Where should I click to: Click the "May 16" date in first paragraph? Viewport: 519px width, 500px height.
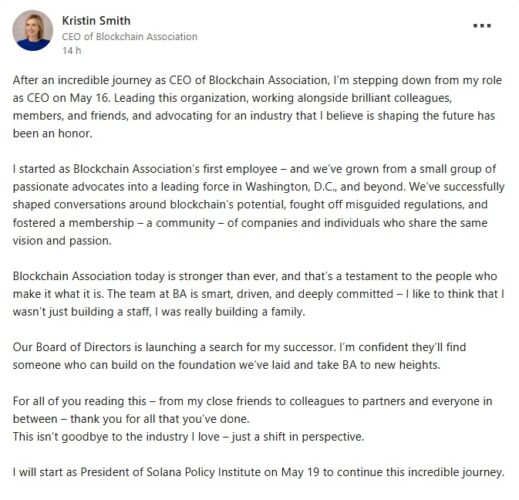pyautogui.click(x=89, y=98)
